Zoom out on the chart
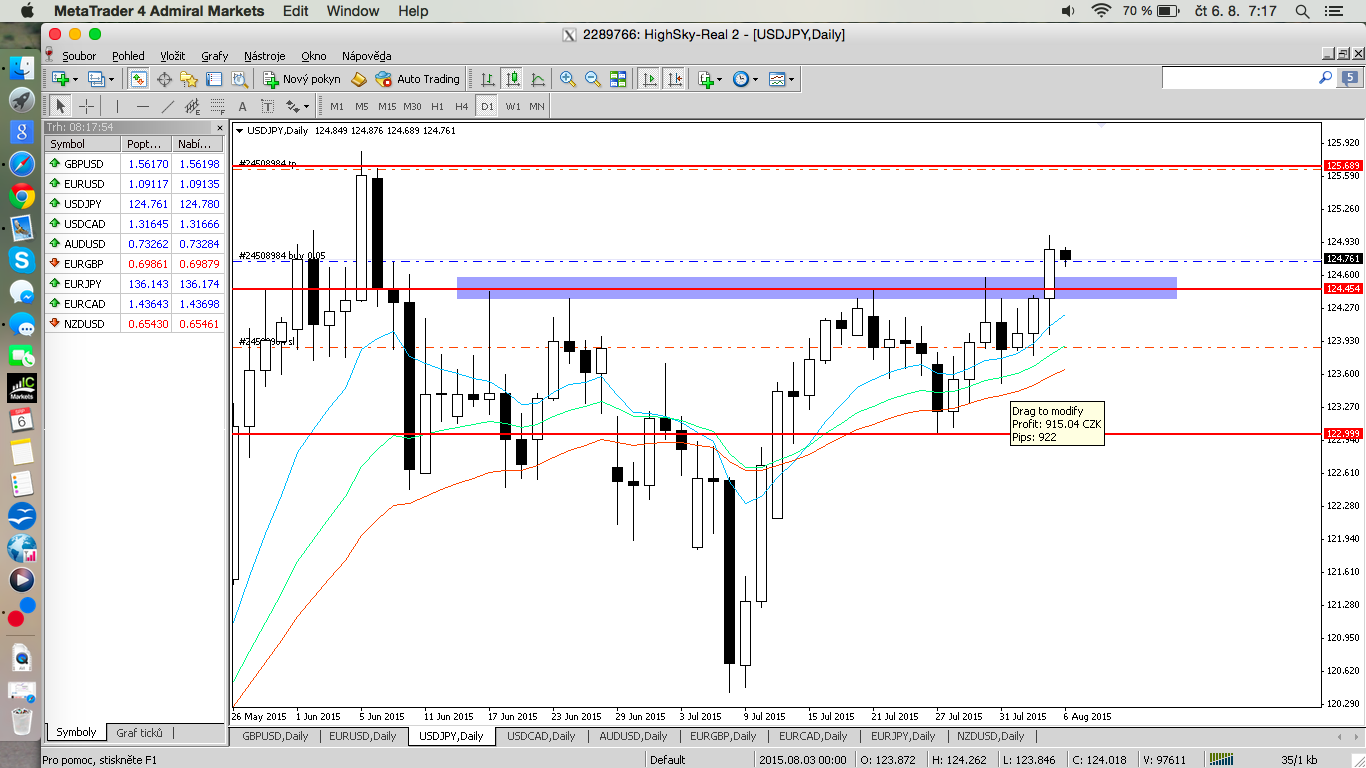This screenshot has height=768, width=1366. coord(593,79)
